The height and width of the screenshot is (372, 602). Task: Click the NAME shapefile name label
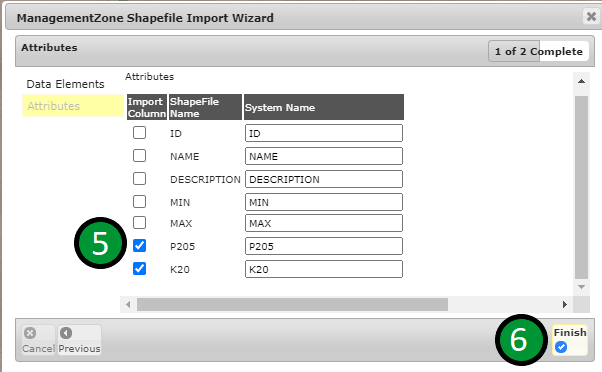[x=185, y=156]
